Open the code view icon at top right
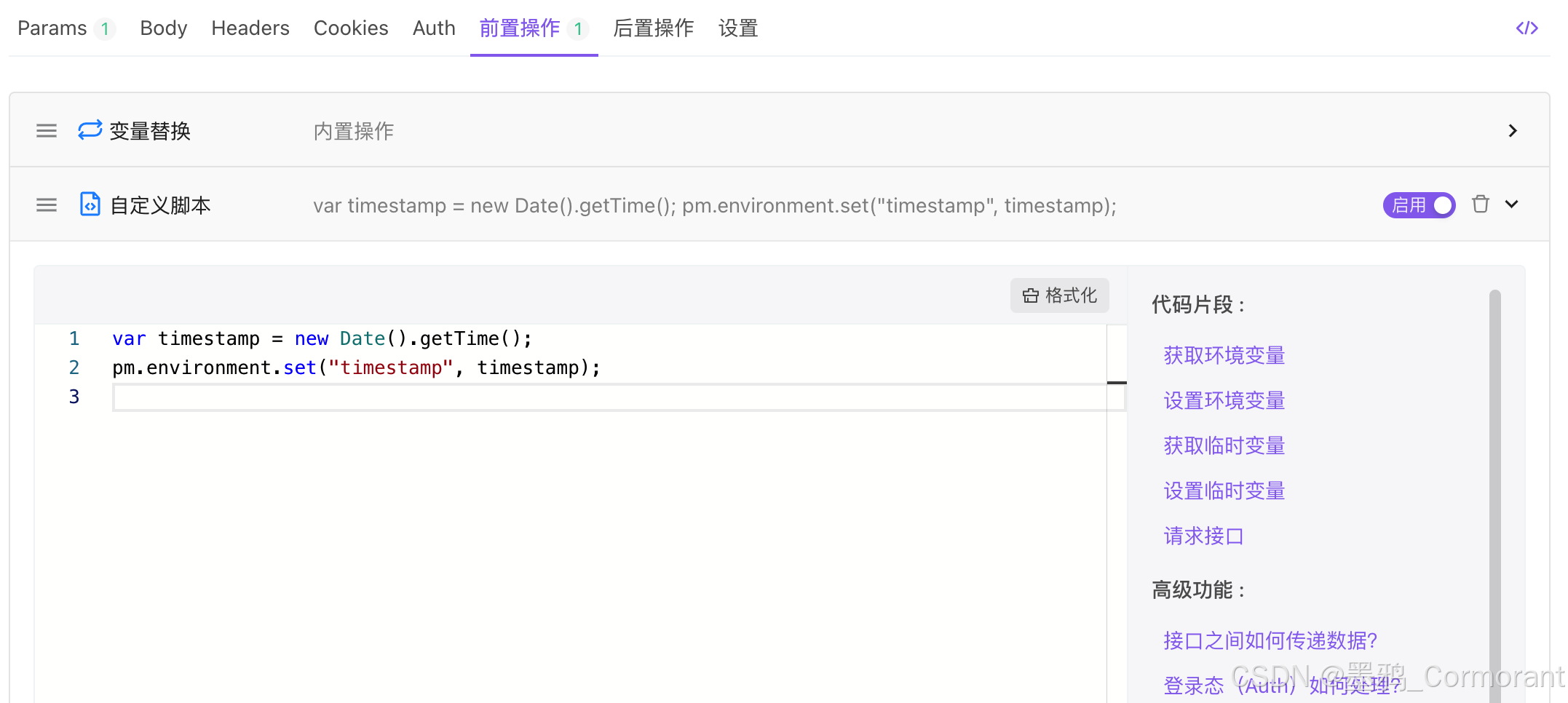 pyautogui.click(x=1527, y=28)
